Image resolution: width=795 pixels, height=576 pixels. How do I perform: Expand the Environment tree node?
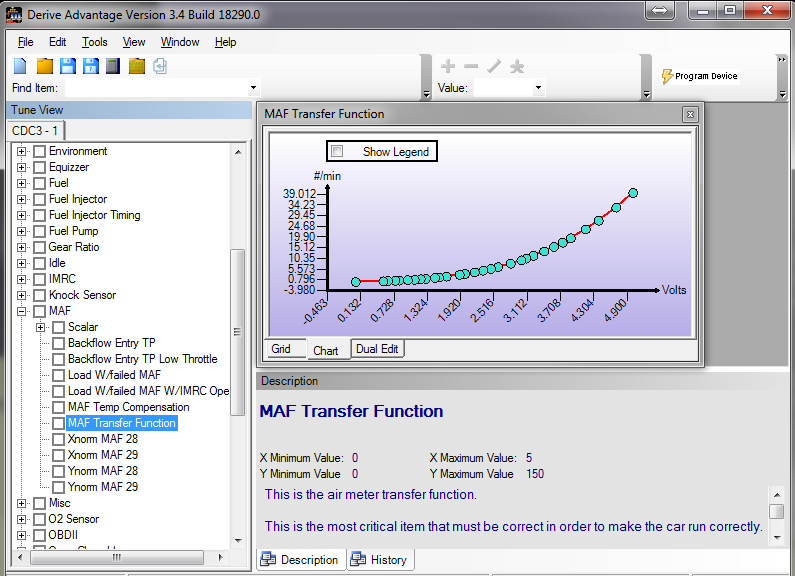click(x=21, y=151)
